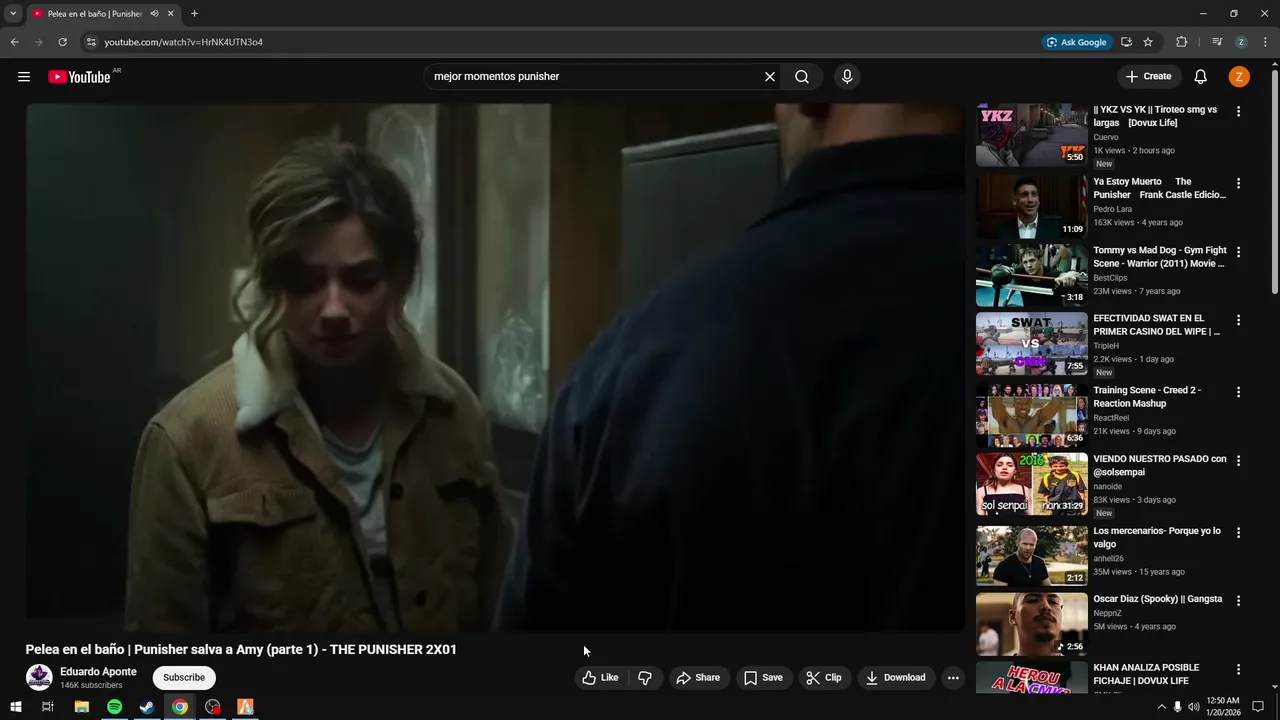Image resolution: width=1280 pixels, height=720 pixels.
Task: Select the Pelea en el baño tab
Action: [x=94, y=14]
